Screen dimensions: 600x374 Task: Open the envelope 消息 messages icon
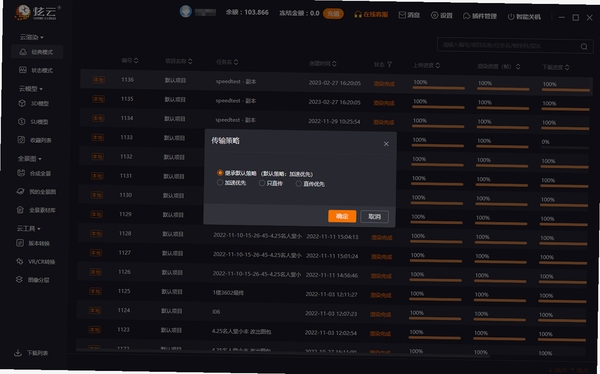pyautogui.click(x=402, y=15)
